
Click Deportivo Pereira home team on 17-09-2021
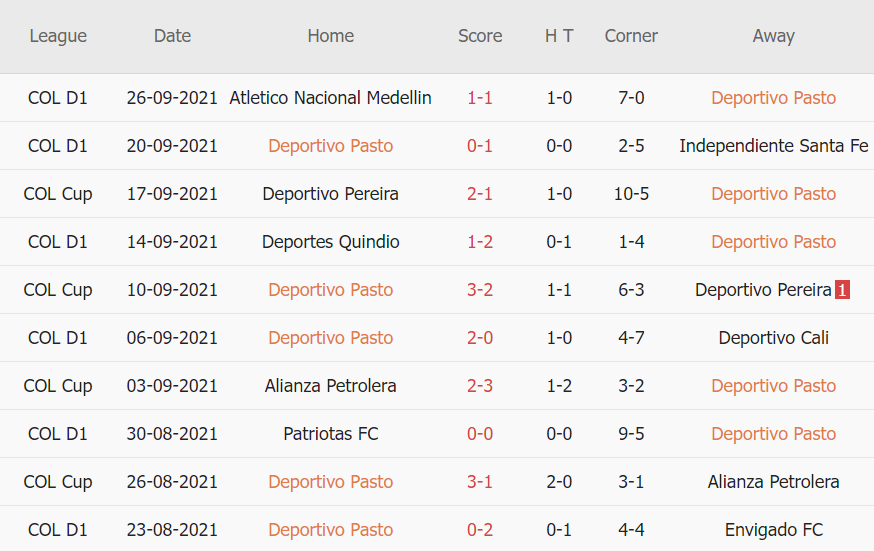coord(330,194)
